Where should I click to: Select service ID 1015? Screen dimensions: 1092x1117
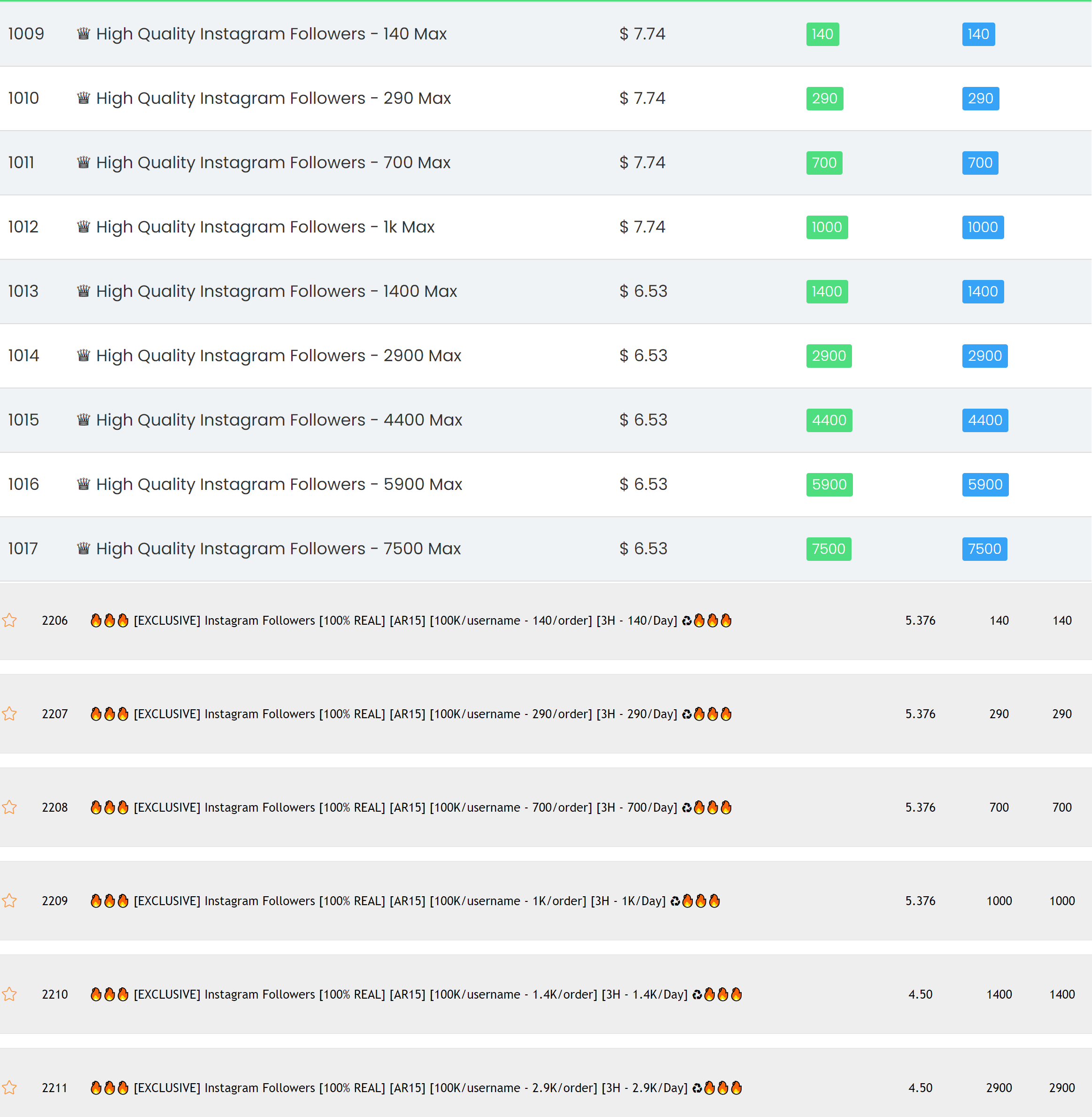(x=23, y=419)
